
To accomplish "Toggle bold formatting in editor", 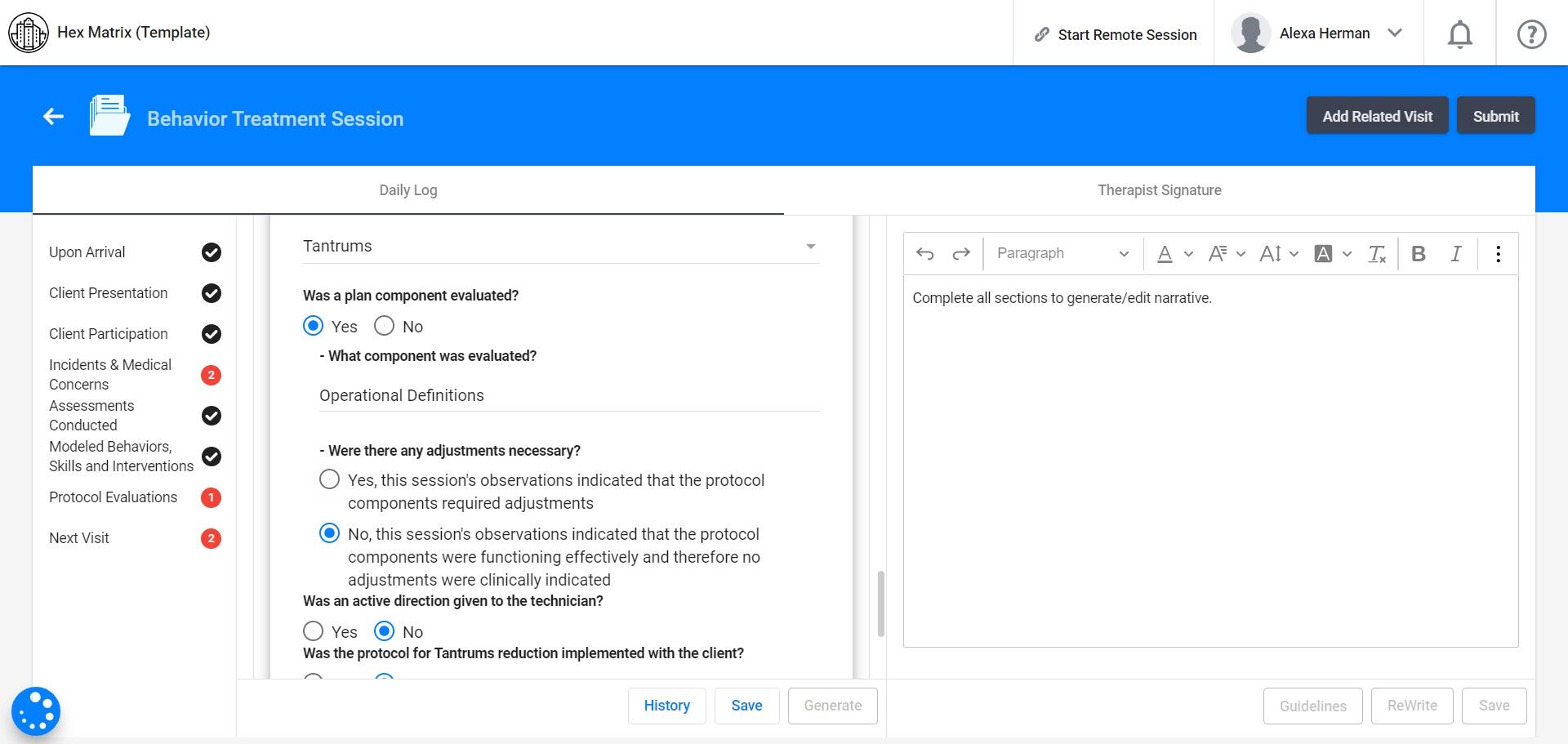I will click(1419, 254).
